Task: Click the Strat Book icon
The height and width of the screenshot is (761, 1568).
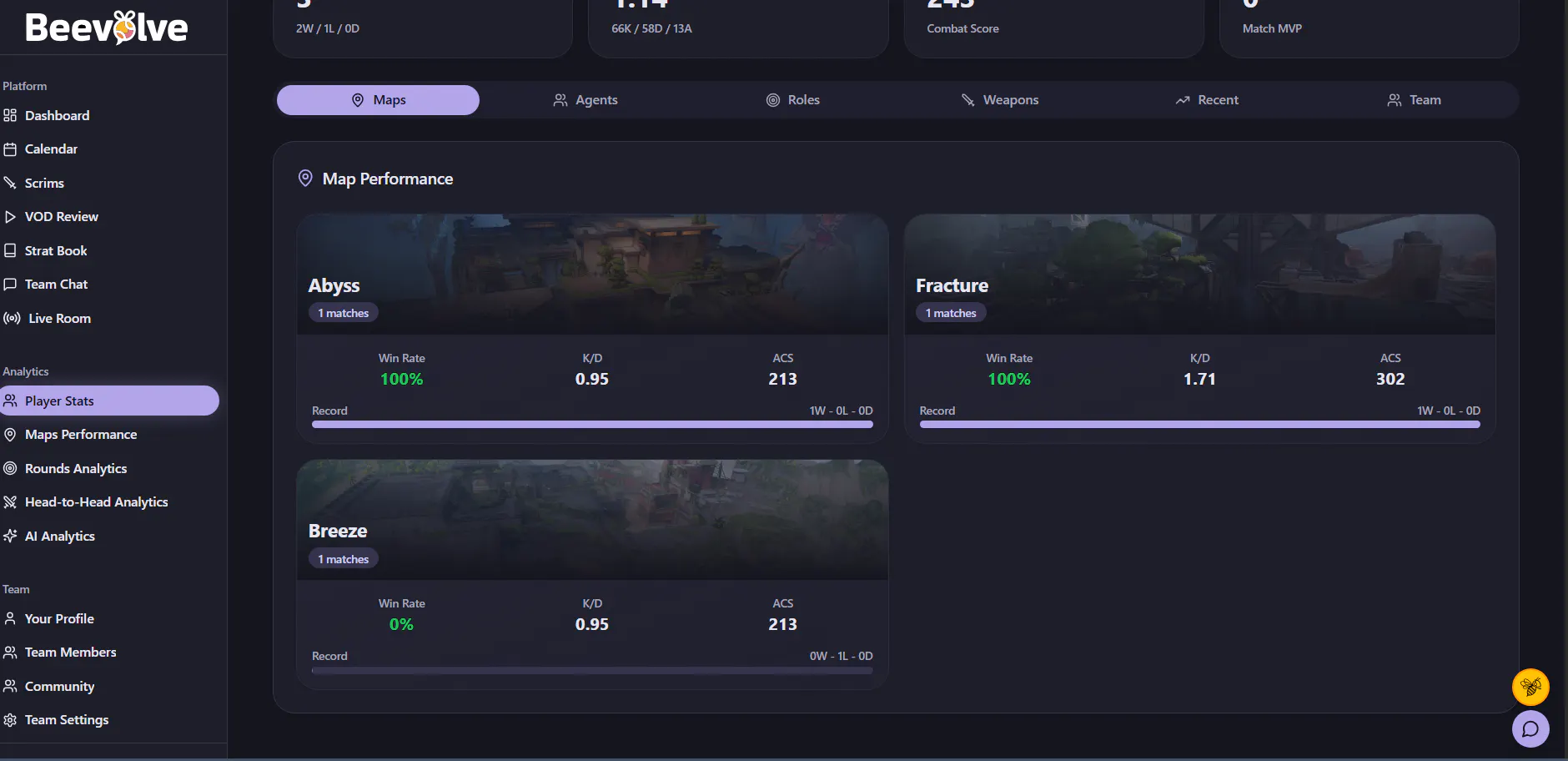Action: pos(10,250)
